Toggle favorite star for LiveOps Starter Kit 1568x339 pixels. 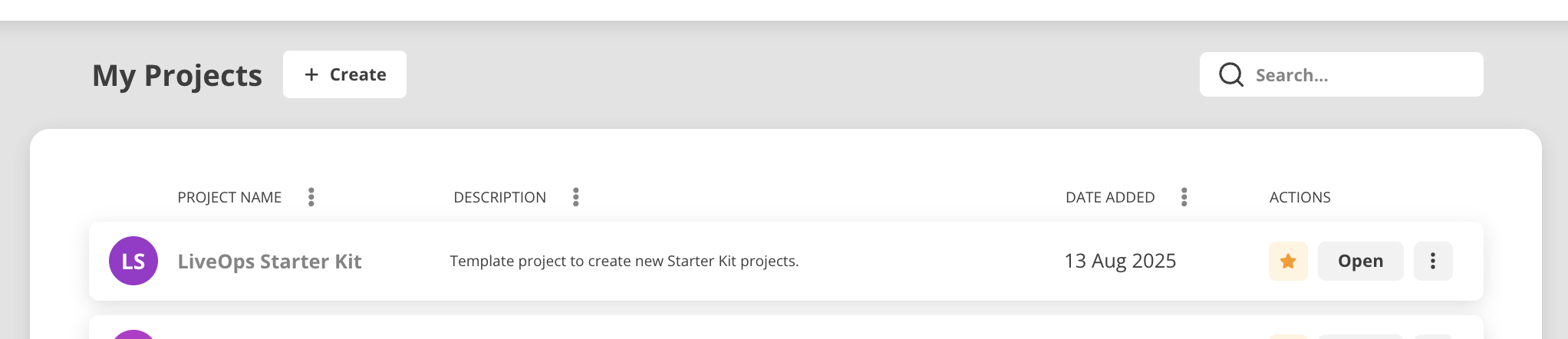pyautogui.click(x=1288, y=261)
